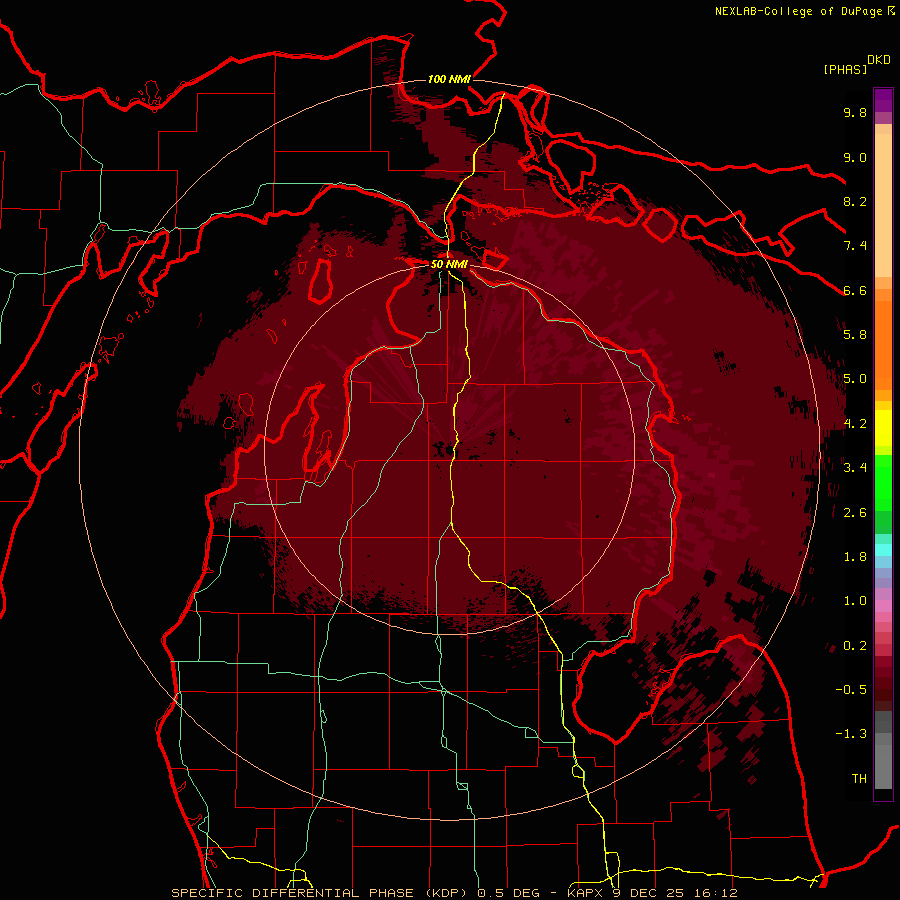Click the yellow segment of the color bar
Viewport: 900px width, 900px height.
883,428
